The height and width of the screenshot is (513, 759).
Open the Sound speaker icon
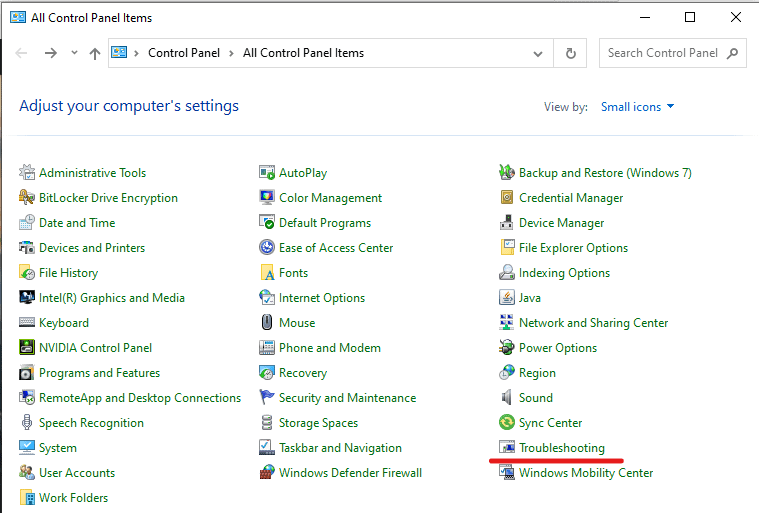[x=507, y=397]
